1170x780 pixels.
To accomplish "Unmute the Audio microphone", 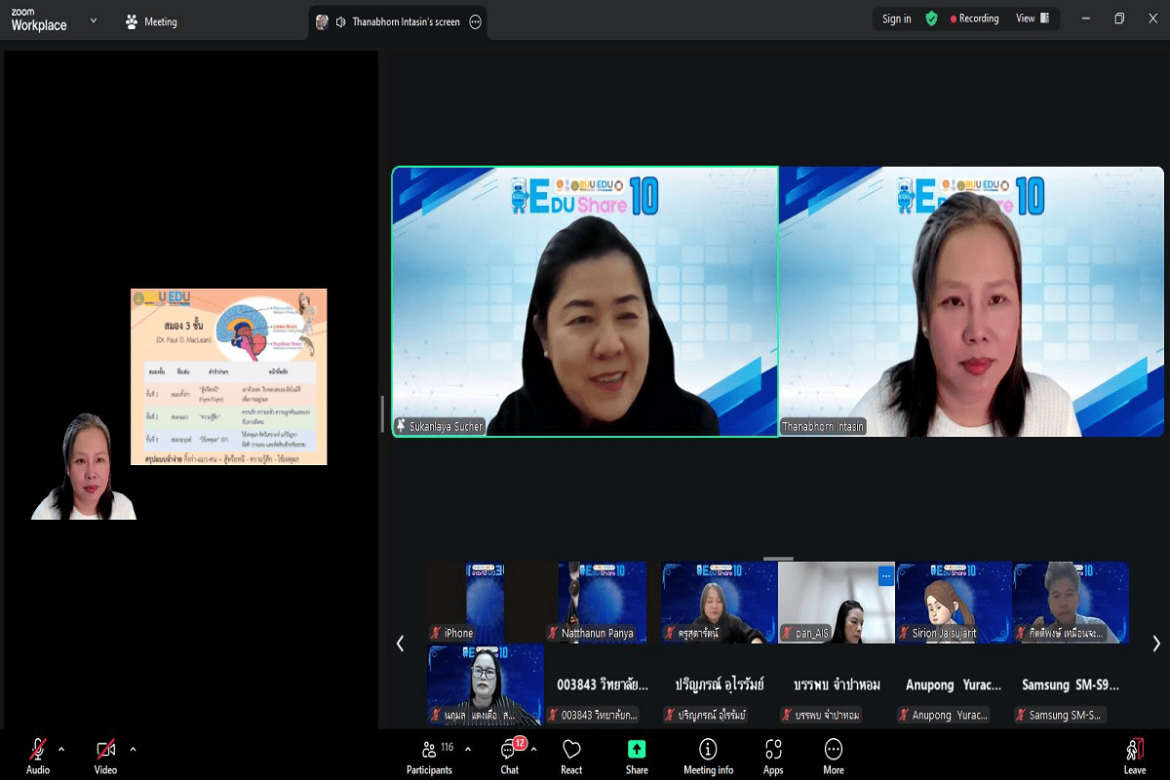I will tap(38, 755).
